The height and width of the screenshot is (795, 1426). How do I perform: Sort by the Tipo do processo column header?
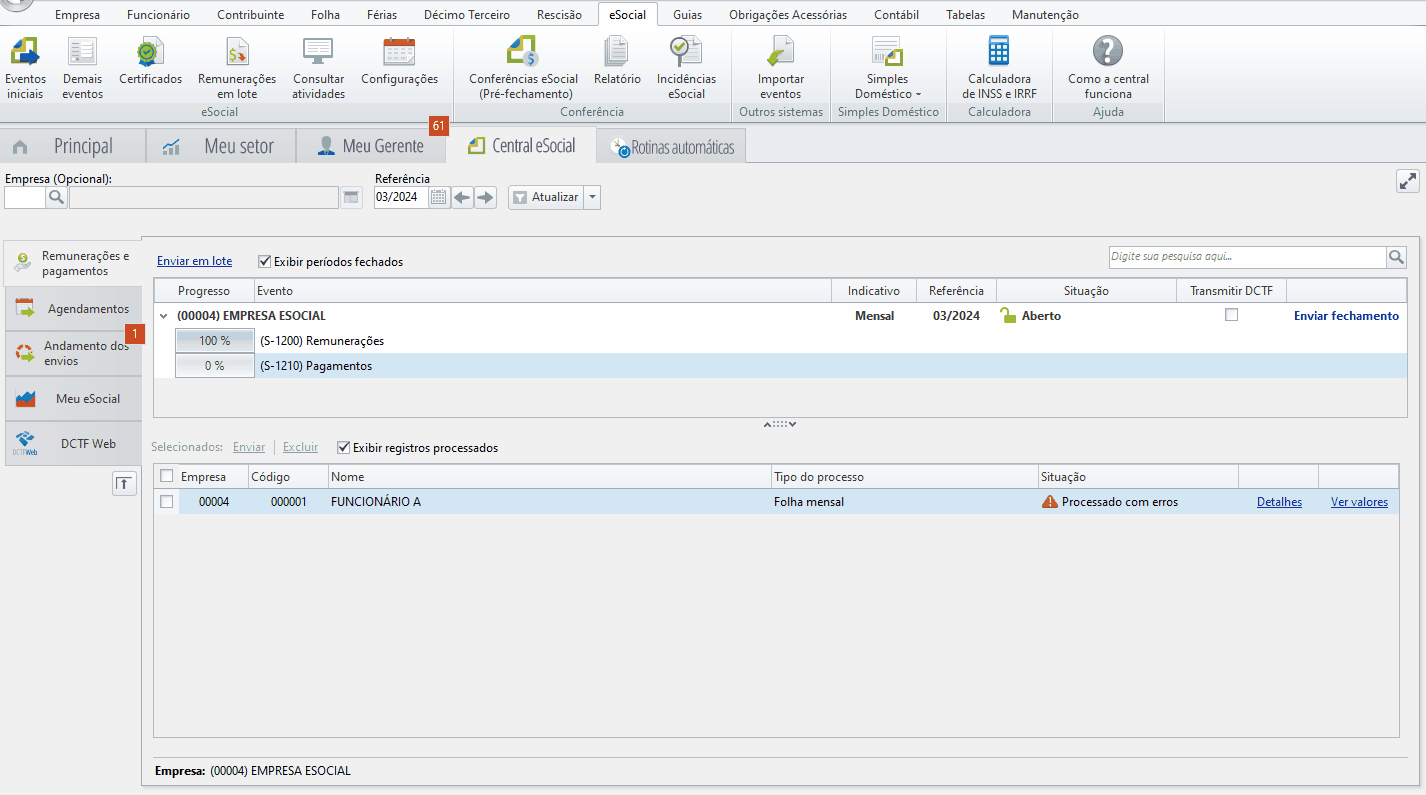click(x=904, y=477)
